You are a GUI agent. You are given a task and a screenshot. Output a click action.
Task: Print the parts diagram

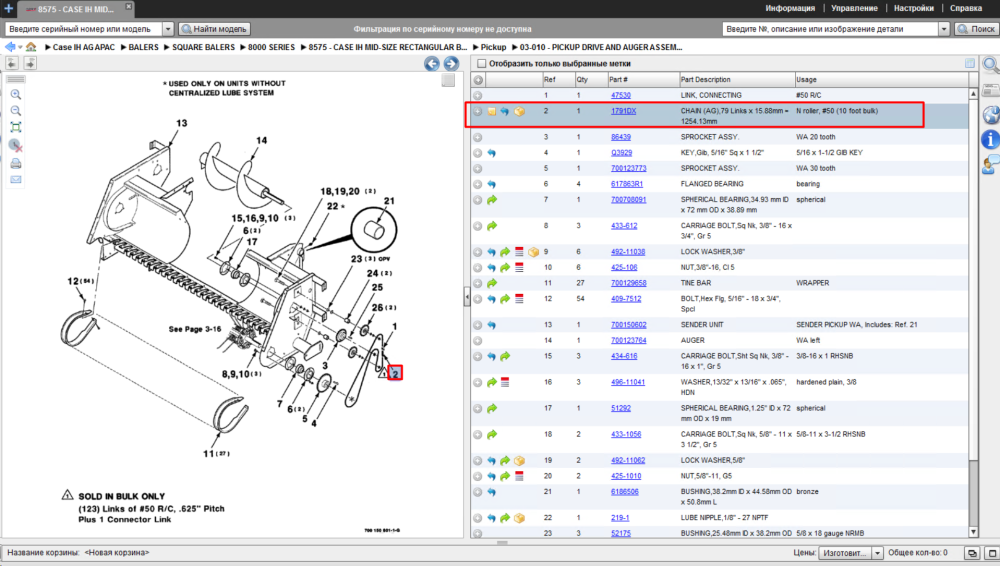(x=16, y=163)
